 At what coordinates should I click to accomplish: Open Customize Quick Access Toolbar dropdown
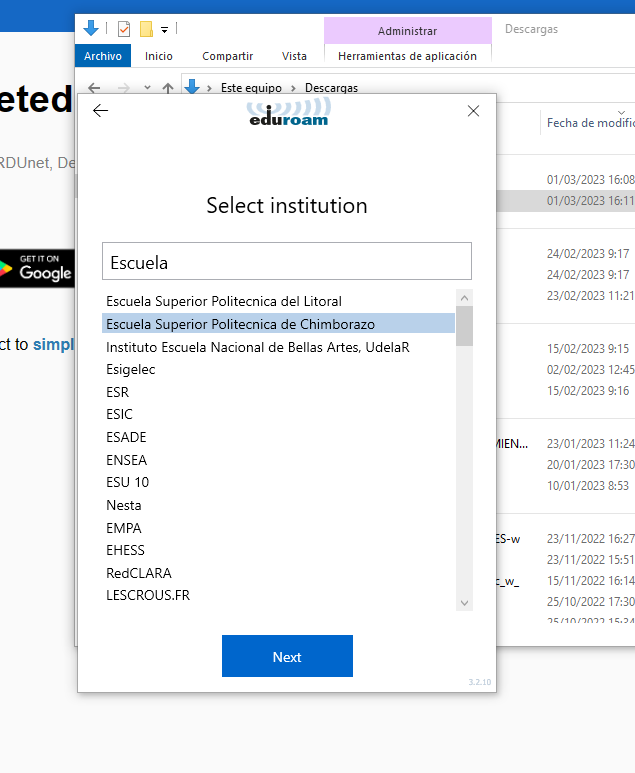coord(164,30)
